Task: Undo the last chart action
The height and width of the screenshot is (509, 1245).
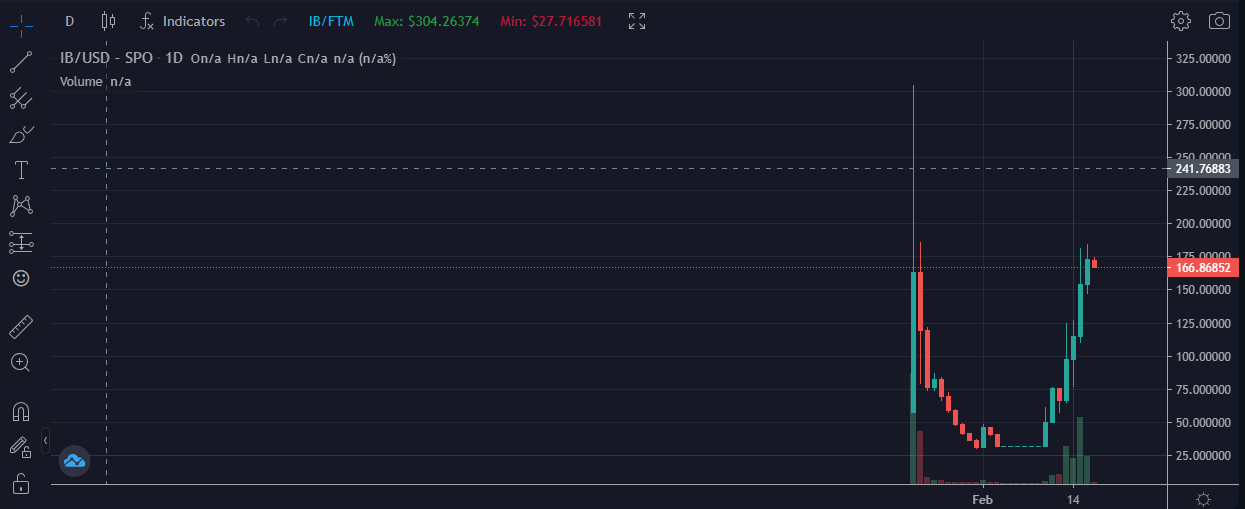Action: 252,21
